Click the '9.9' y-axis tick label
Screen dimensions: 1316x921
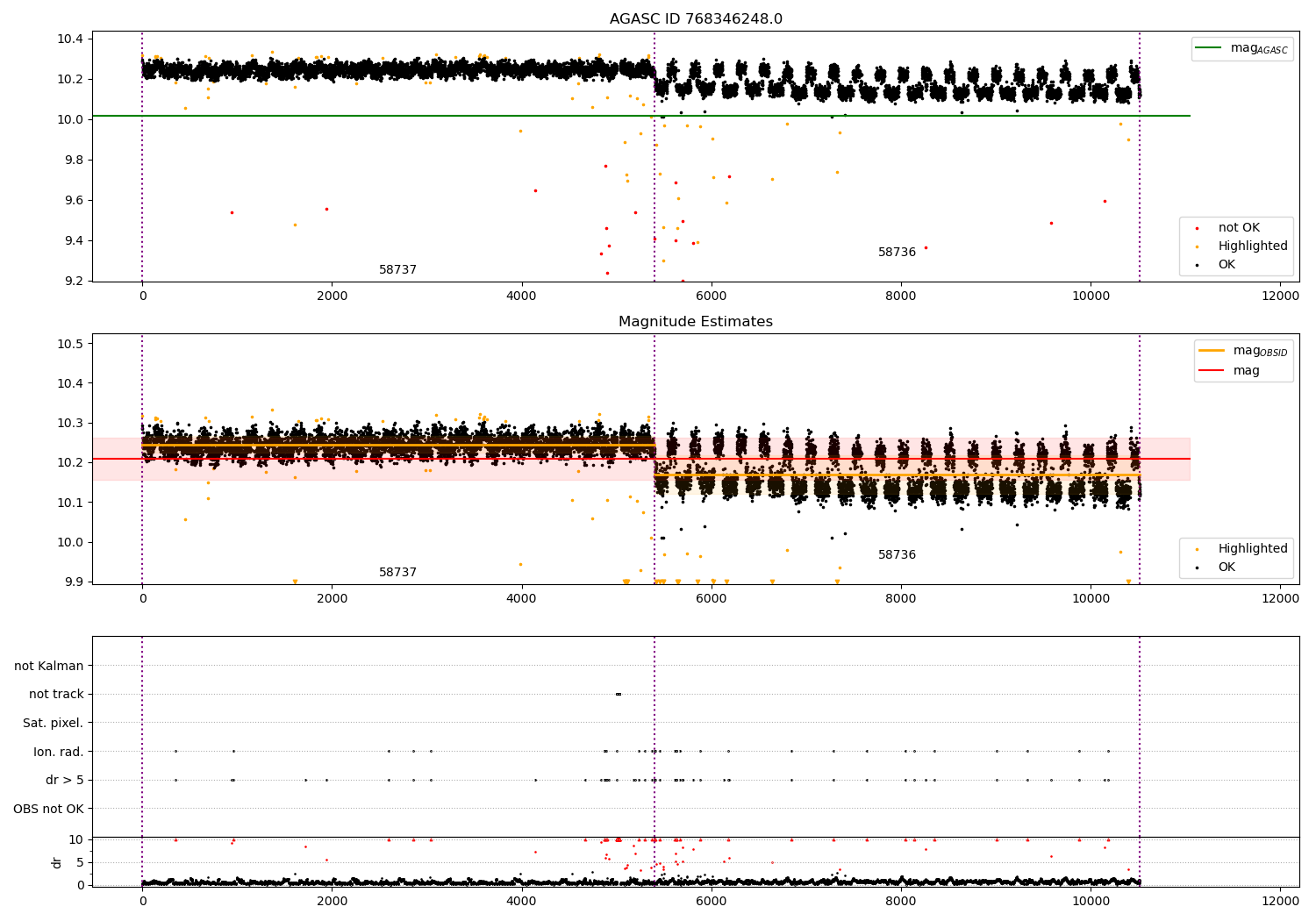pos(74,582)
